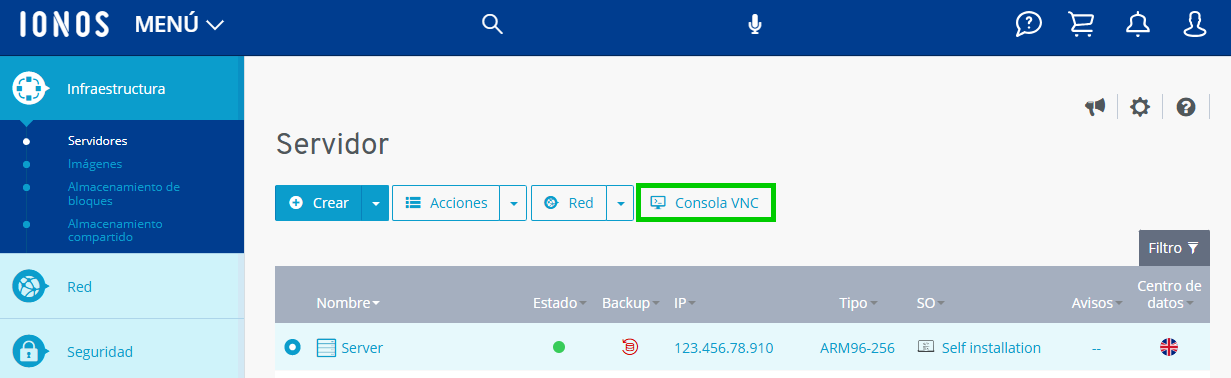1231x378 pixels.
Task: Click the megaphone announcements icon
Action: pyautogui.click(x=1095, y=107)
